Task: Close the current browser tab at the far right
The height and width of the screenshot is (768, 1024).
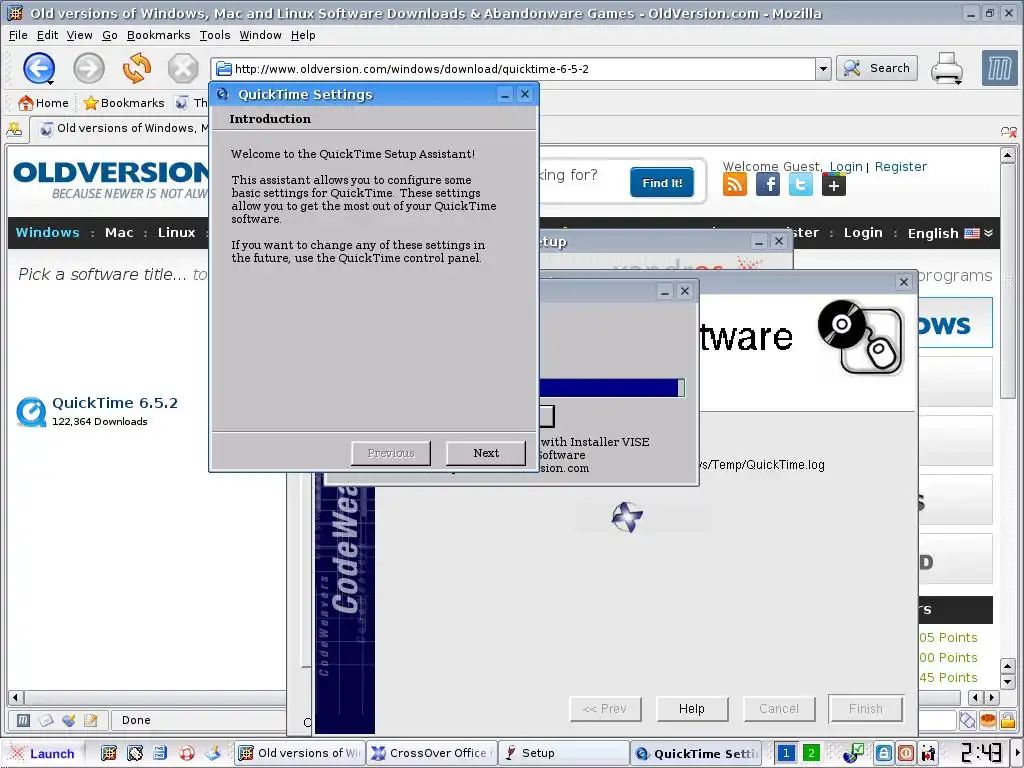Action: point(1008,132)
